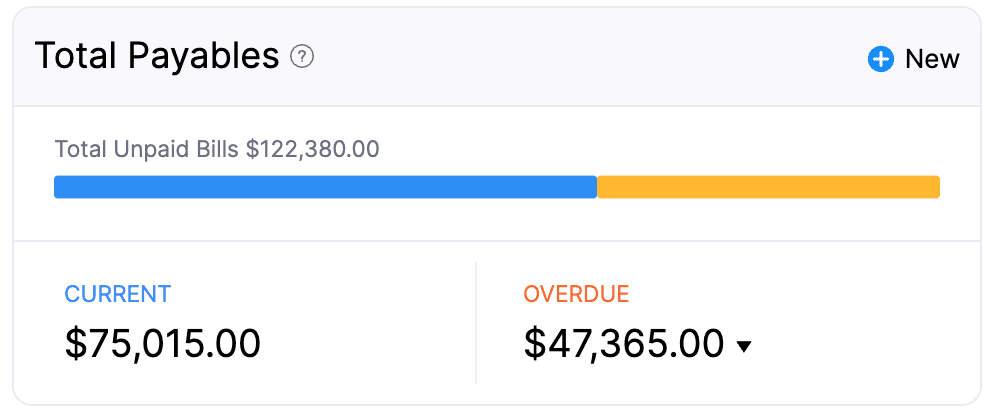Select the OVERDUE label
The width and height of the screenshot is (998, 416).
(576, 294)
